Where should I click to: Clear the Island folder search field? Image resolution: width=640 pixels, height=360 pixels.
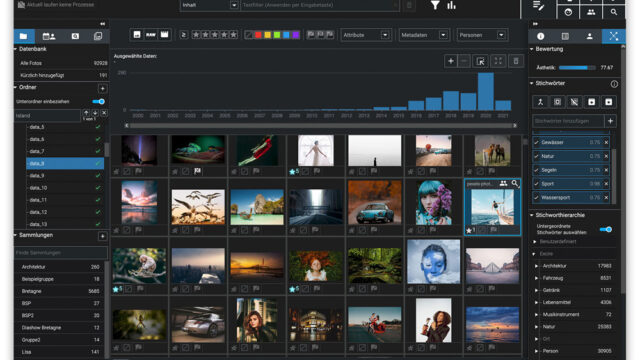[x=104, y=113]
